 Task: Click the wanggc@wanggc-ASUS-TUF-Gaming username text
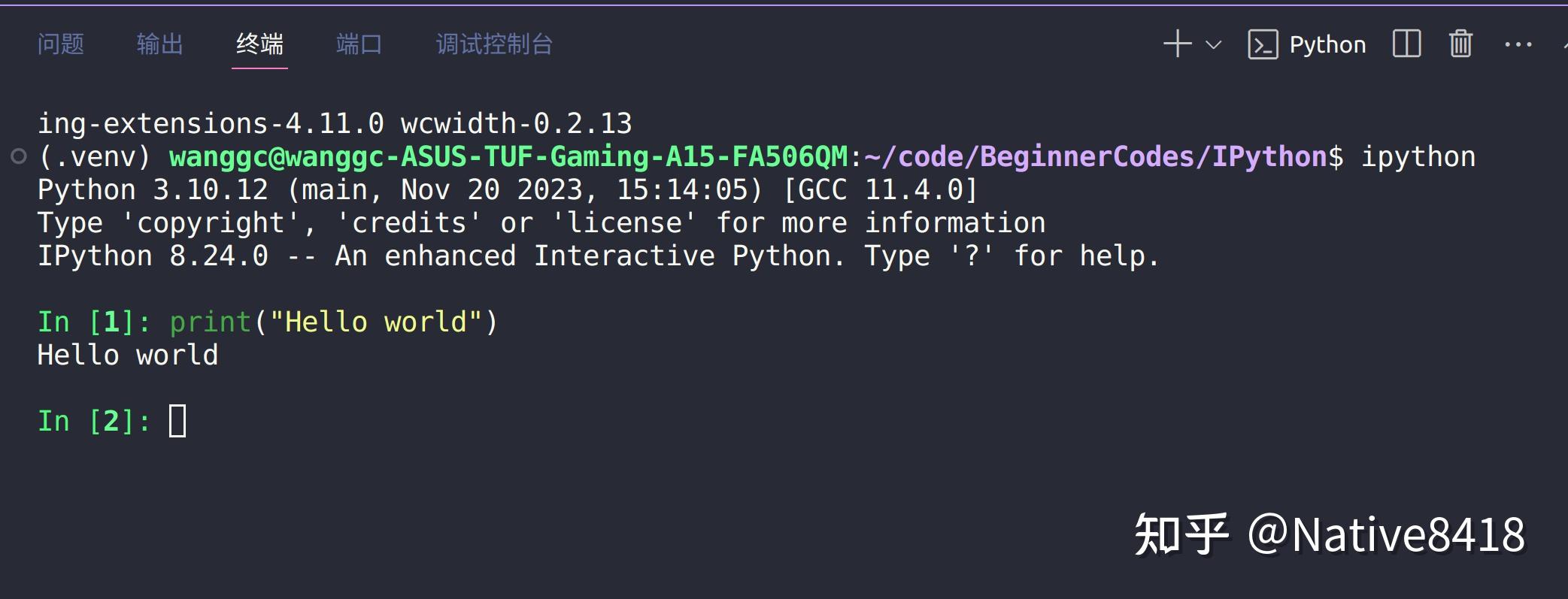point(508,156)
